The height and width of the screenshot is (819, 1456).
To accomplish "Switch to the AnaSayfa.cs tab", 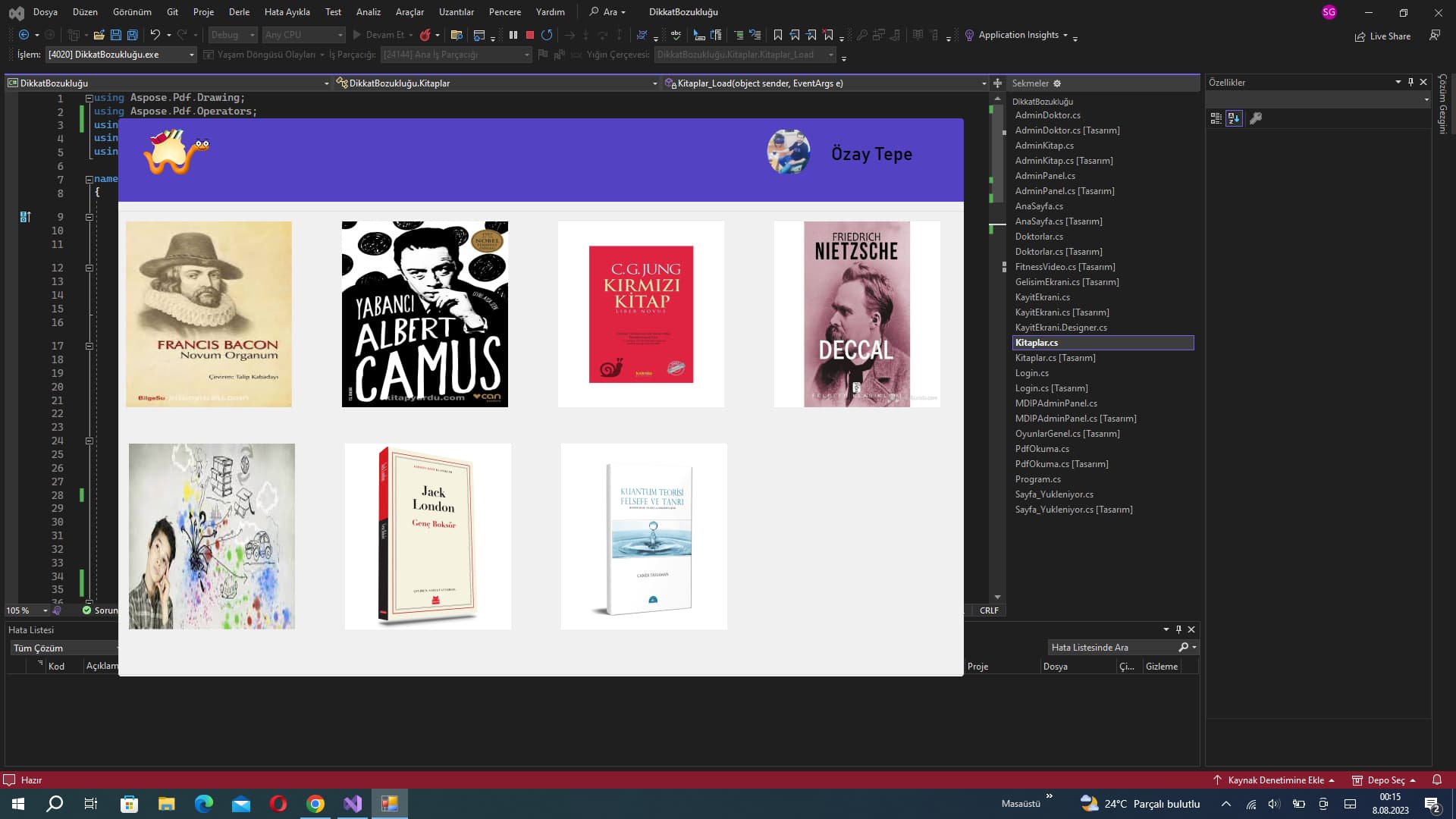I will click(x=1039, y=206).
